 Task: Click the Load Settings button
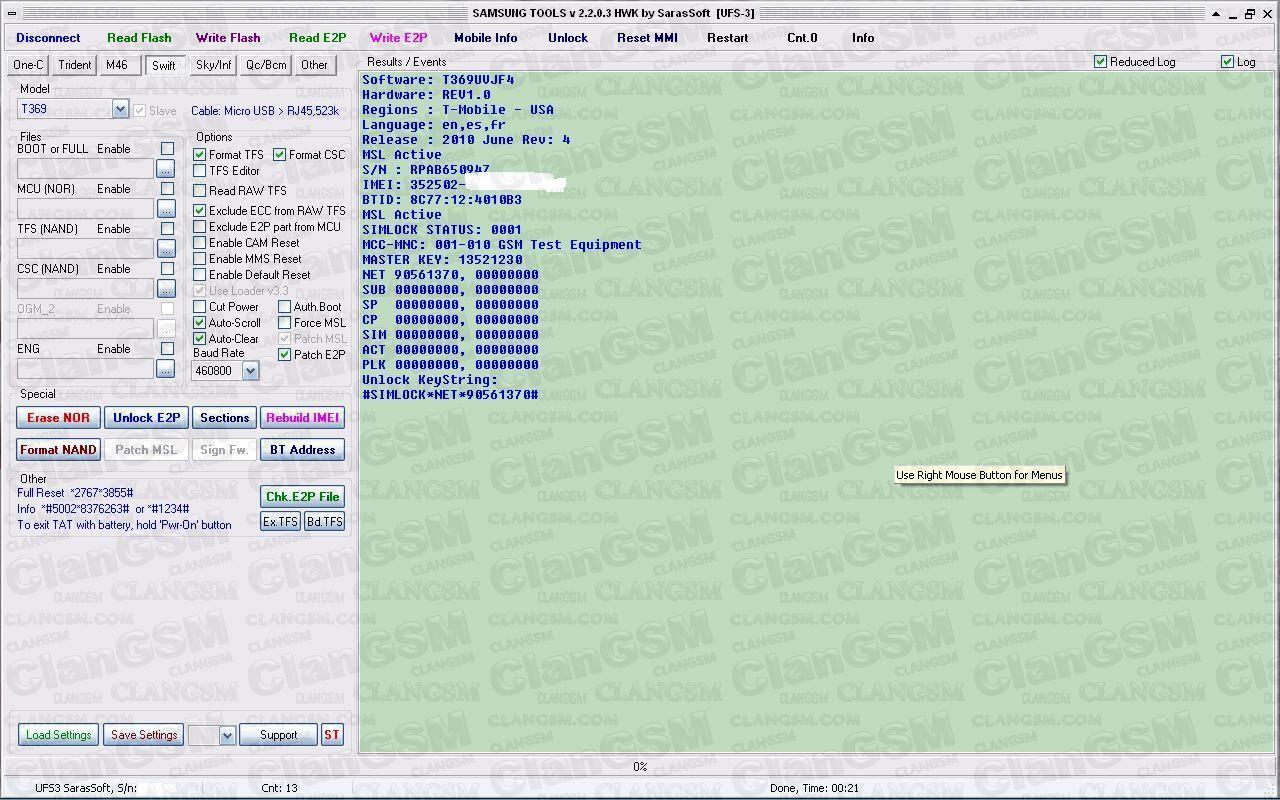[58, 735]
